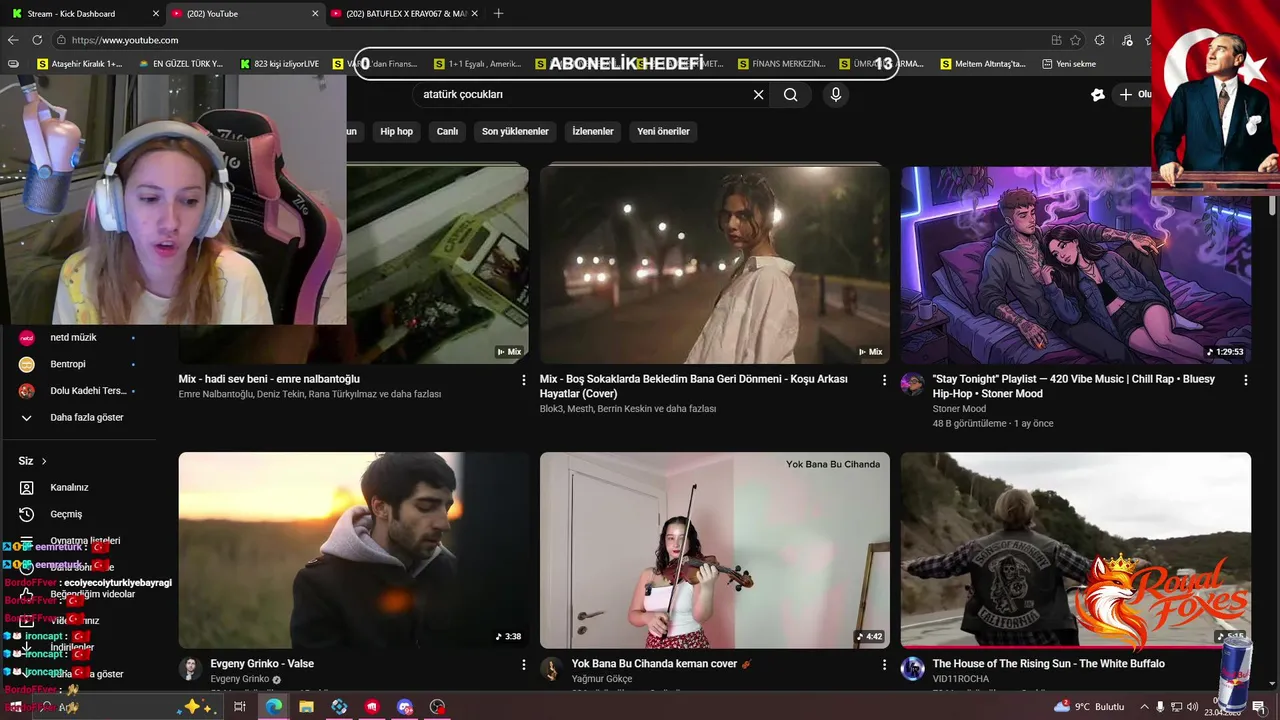Open Yağmur Gökçe channel avatar
Screen dimensions: 1280x720
[x=551, y=669]
